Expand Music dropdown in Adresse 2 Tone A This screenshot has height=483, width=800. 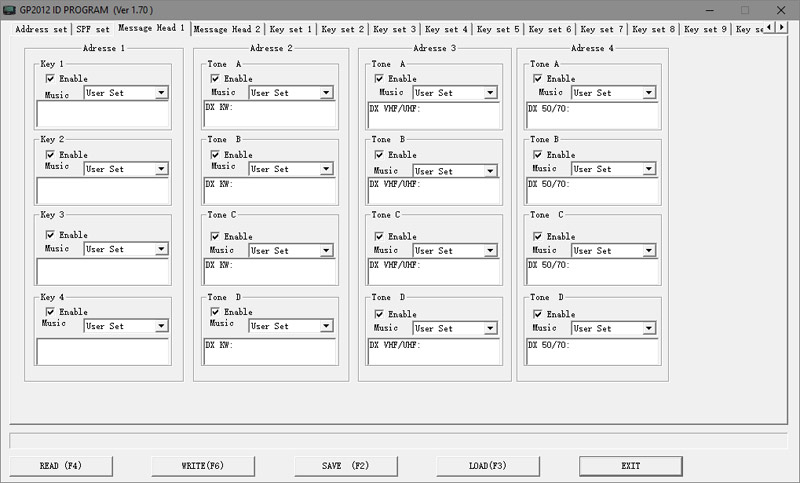coord(326,93)
